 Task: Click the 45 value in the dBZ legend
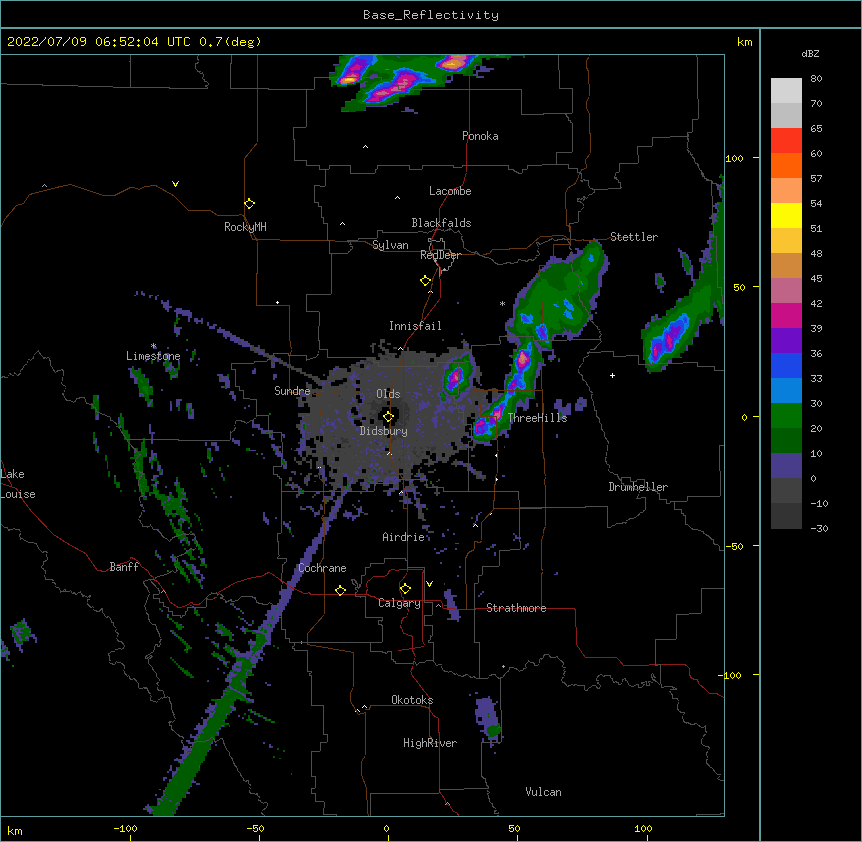click(816, 279)
